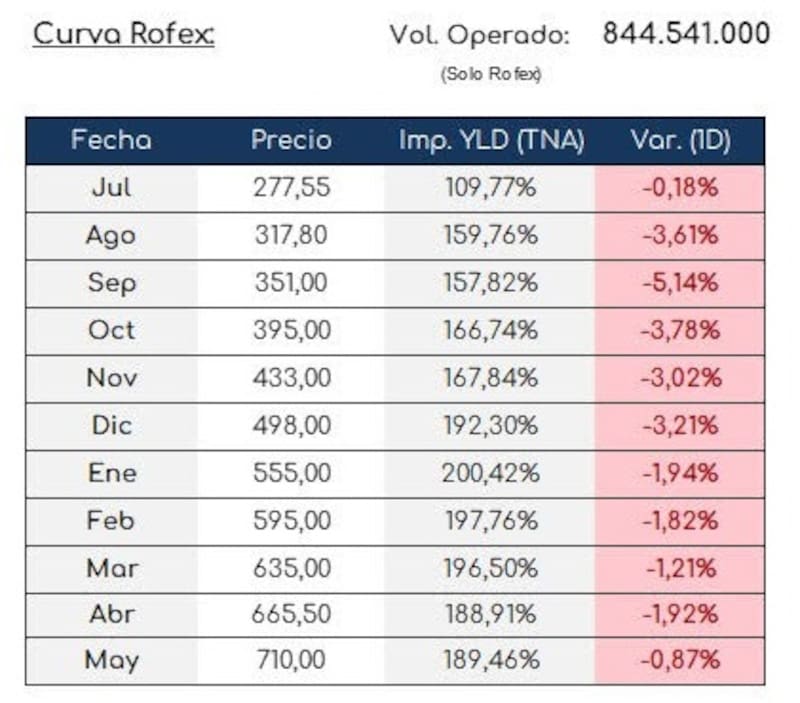Click the Fecha column header
This screenshot has height=703, width=800.
point(111,140)
